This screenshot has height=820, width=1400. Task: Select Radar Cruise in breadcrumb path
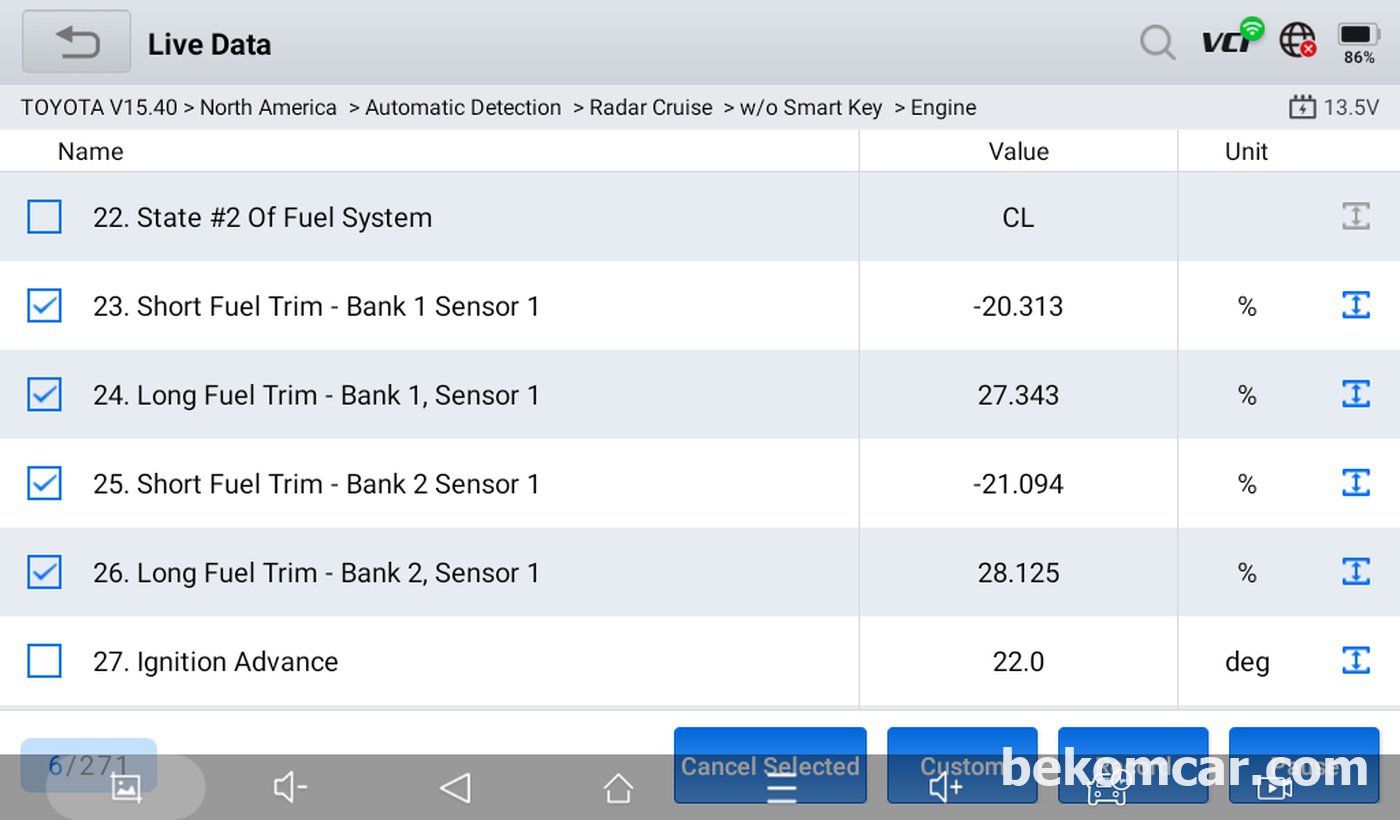pos(651,108)
